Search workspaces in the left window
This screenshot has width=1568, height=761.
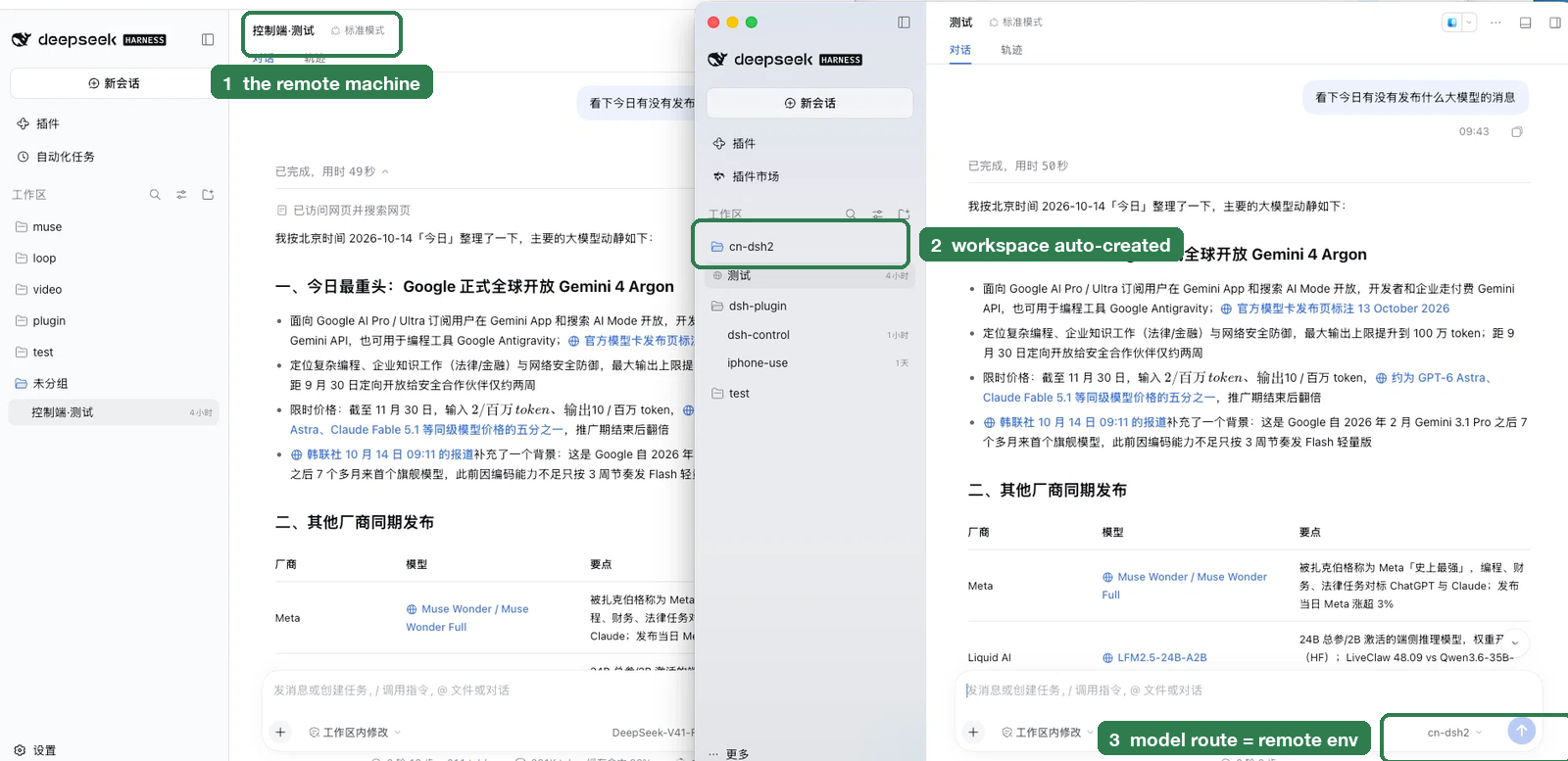[x=155, y=195]
